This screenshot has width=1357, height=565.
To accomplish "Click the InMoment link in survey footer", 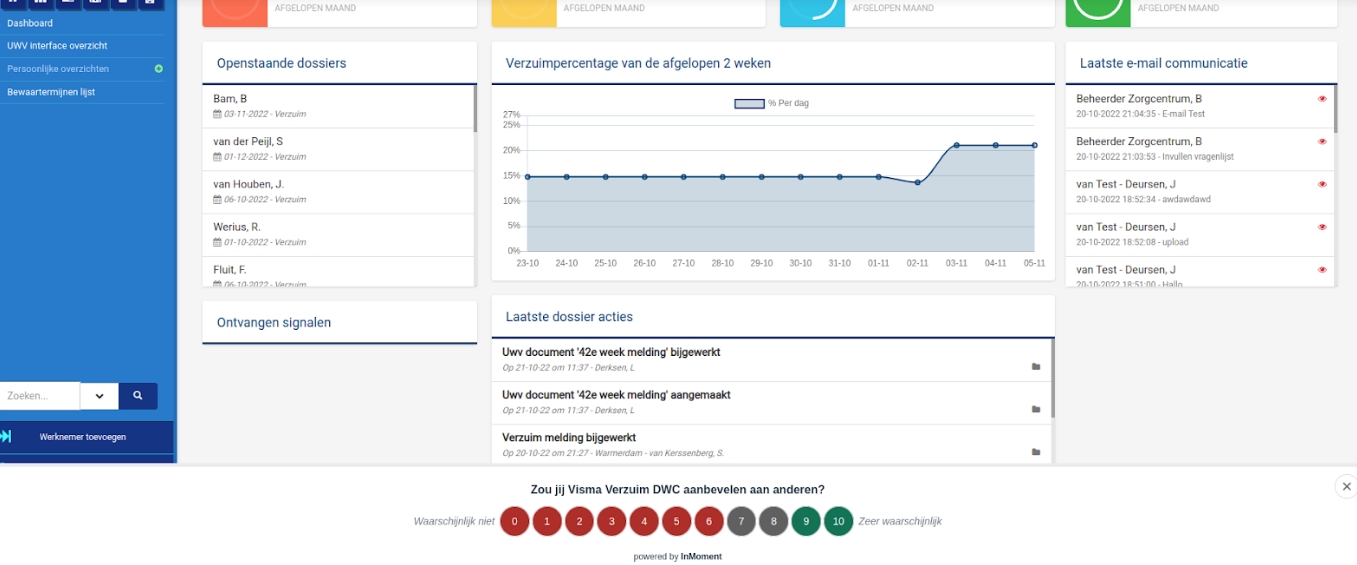I will pyautogui.click(x=701, y=557).
